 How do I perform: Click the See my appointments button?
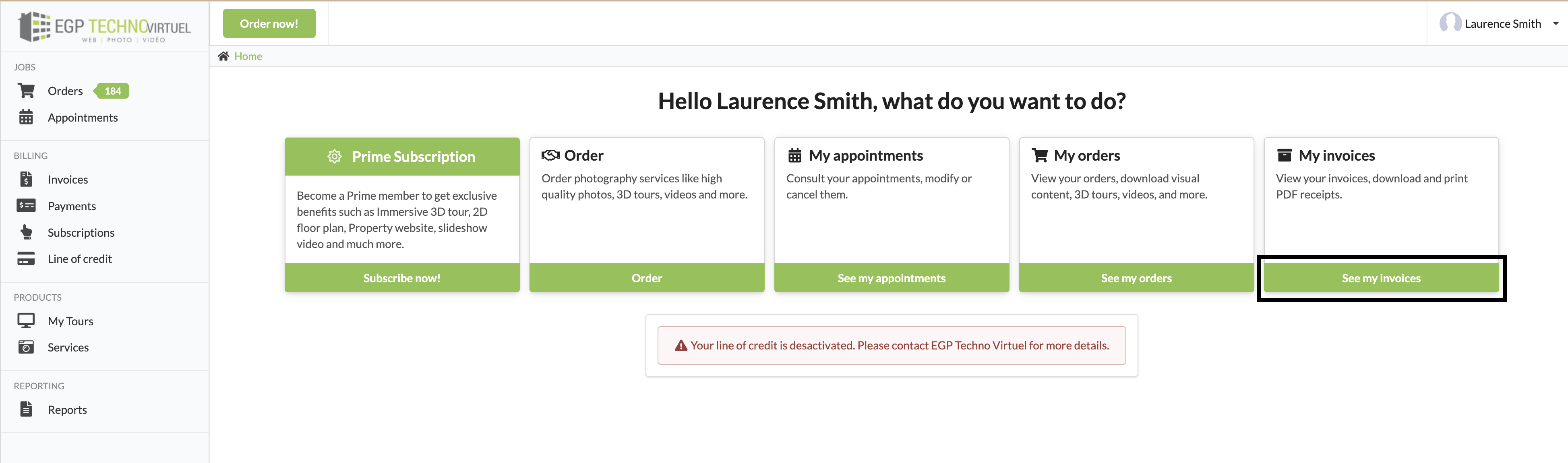[891, 278]
